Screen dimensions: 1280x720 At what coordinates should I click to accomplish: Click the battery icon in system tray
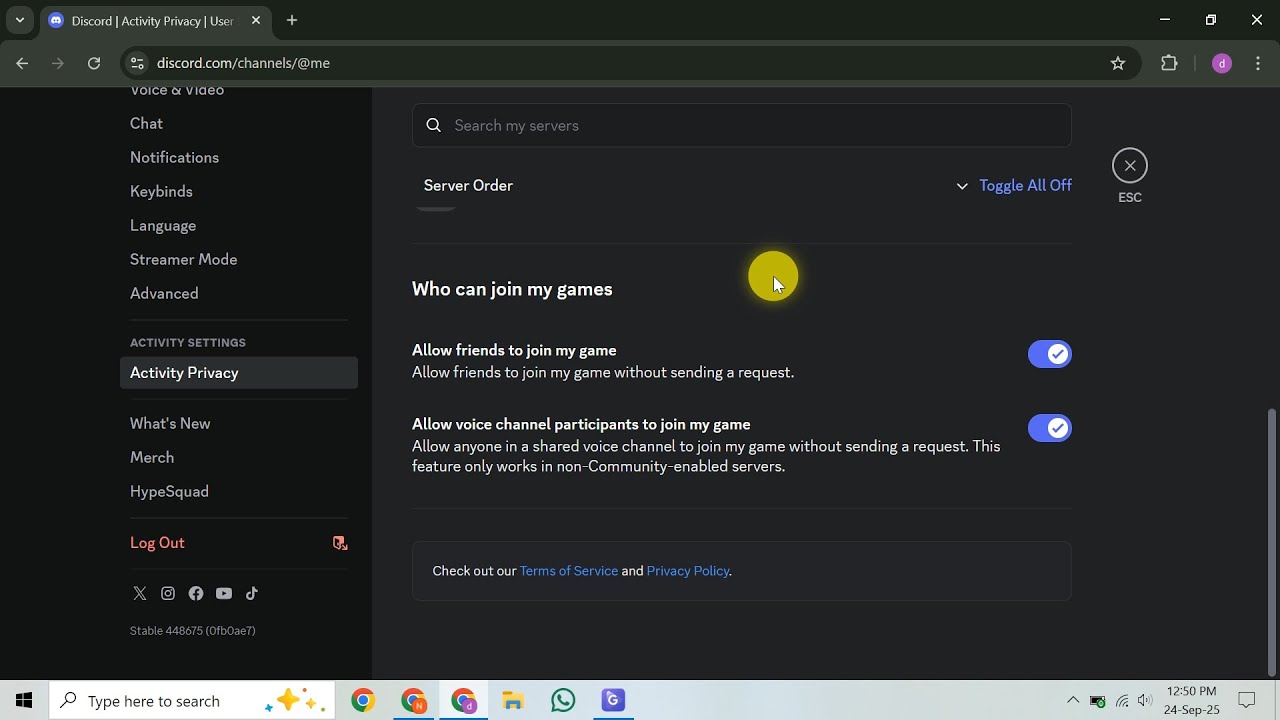click(x=1098, y=701)
